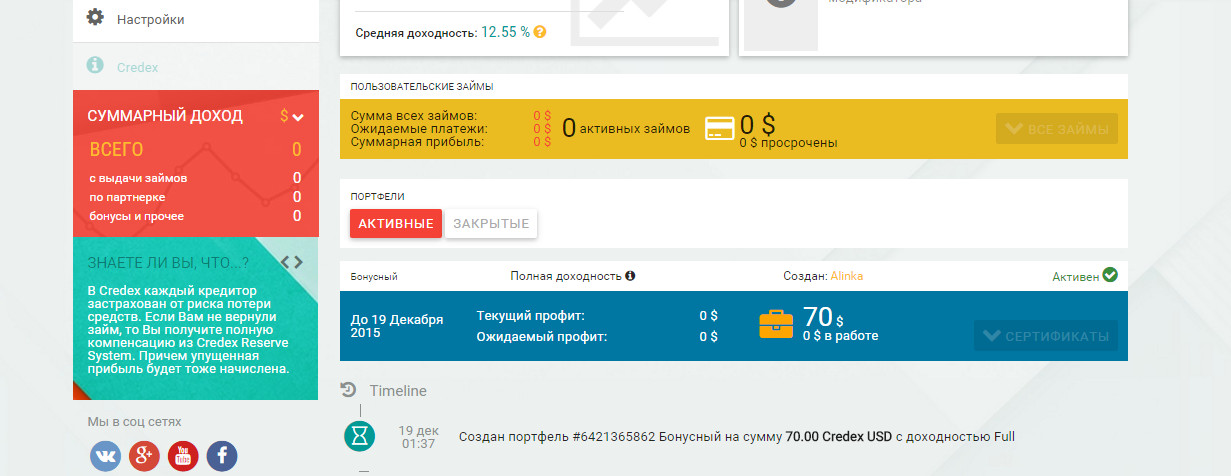Click the '0 $ просрочены' text
This screenshot has width=1231, height=476.
pyautogui.click(x=788, y=143)
